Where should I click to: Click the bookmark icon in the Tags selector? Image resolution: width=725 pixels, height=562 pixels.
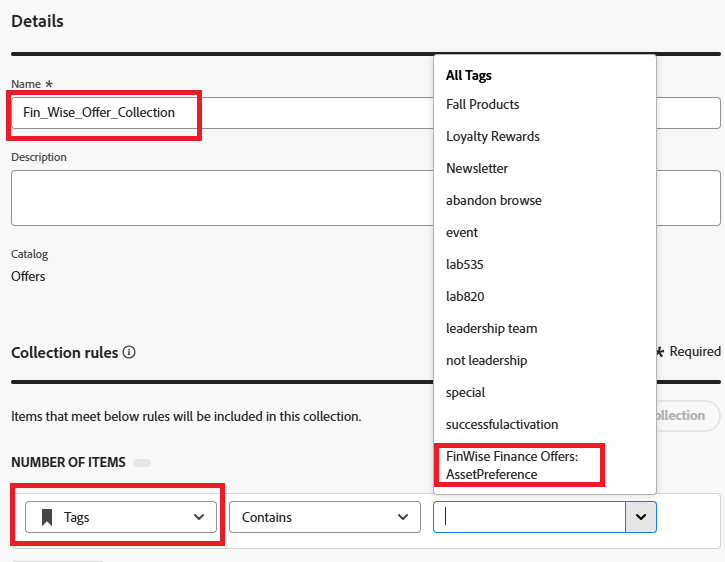click(46, 517)
